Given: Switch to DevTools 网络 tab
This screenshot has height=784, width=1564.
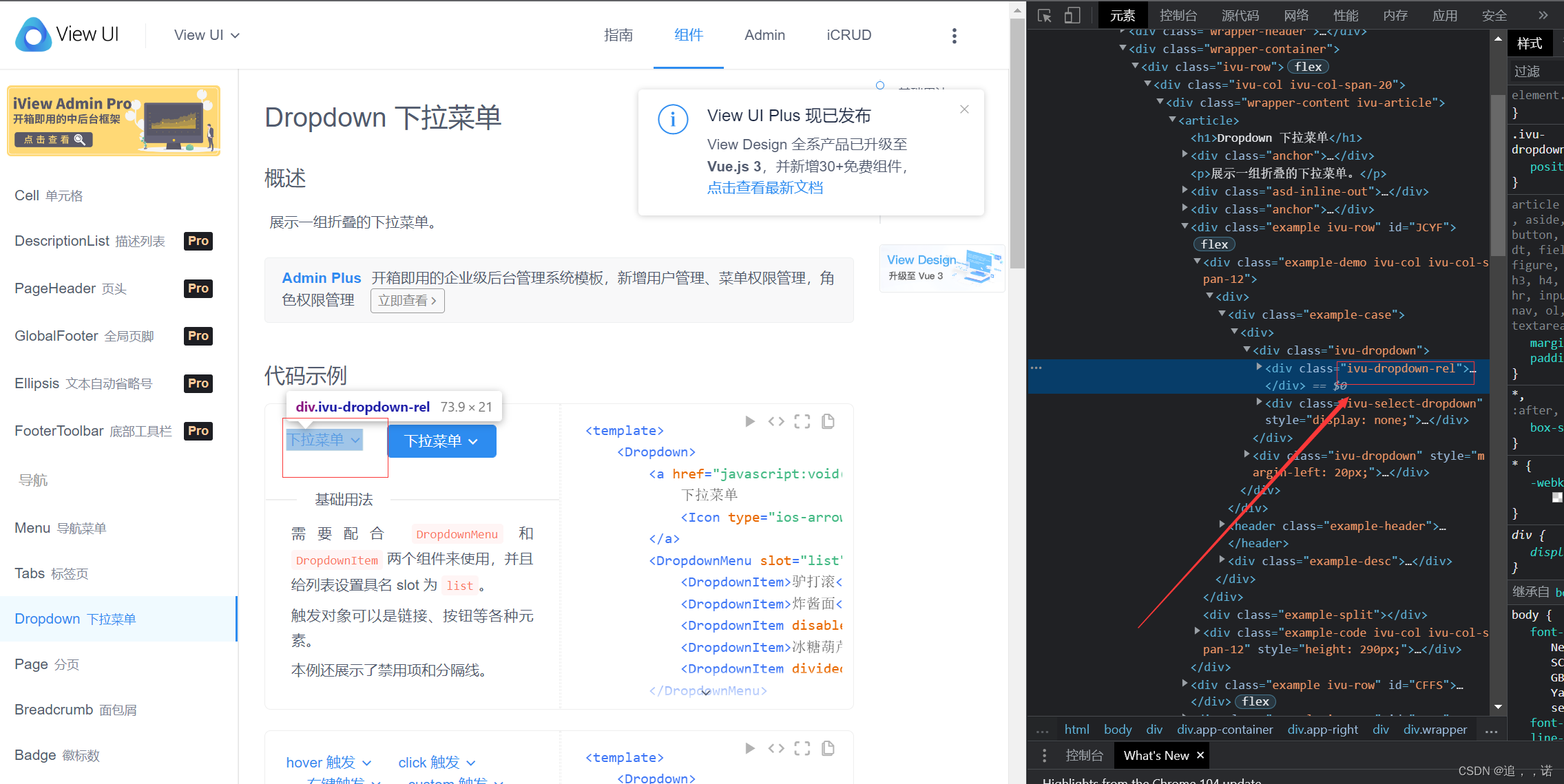Looking at the screenshot, I should pyautogui.click(x=1296, y=15).
